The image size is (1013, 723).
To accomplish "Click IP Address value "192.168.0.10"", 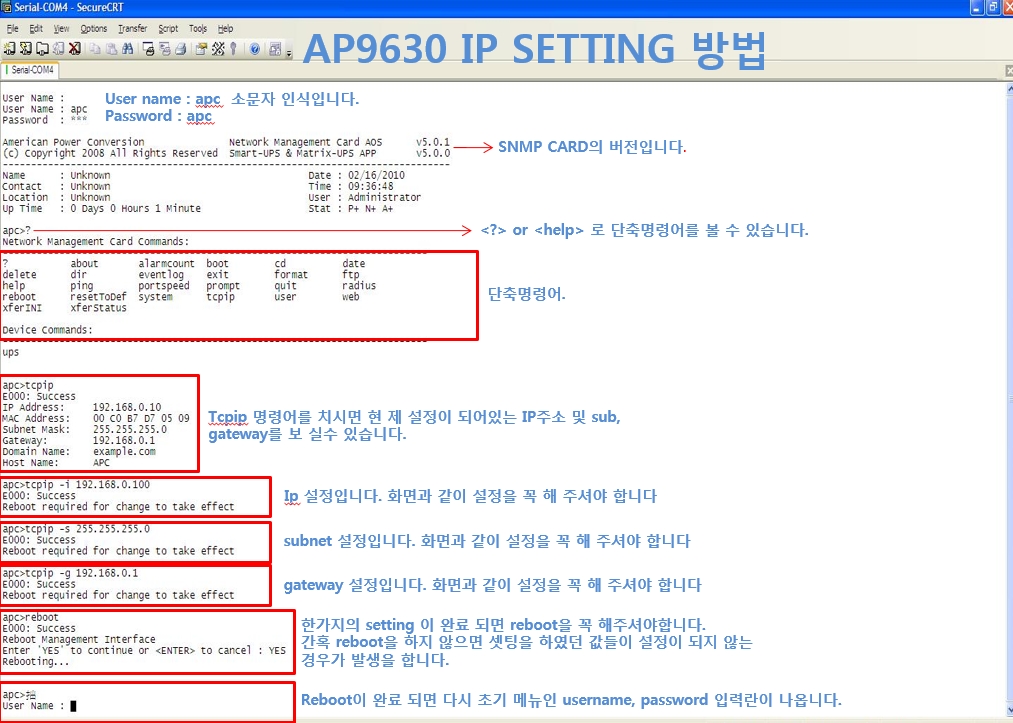I will click(x=127, y=407).
